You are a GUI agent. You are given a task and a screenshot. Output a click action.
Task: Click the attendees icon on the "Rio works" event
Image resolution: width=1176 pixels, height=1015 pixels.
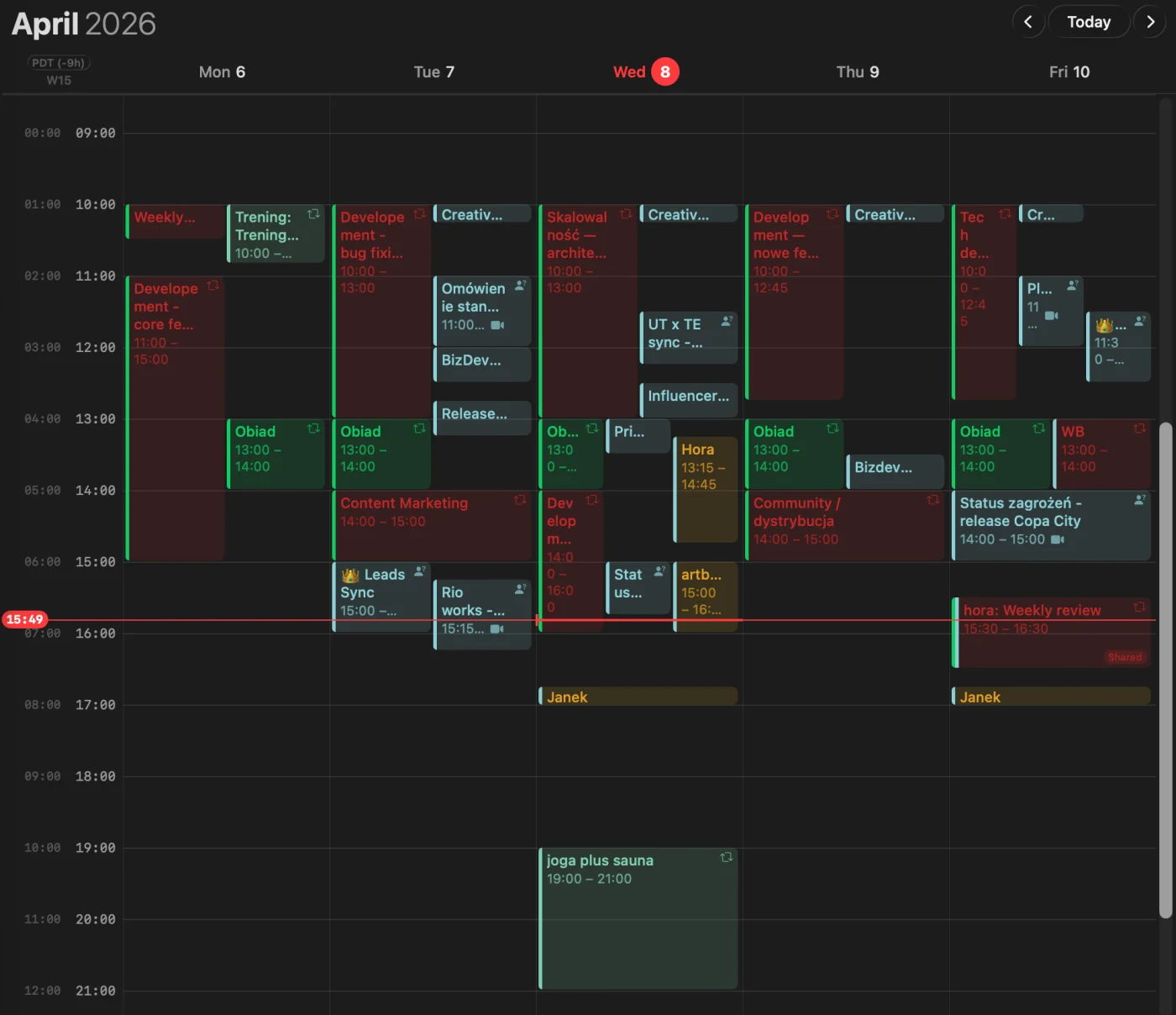tap(521, 587)
